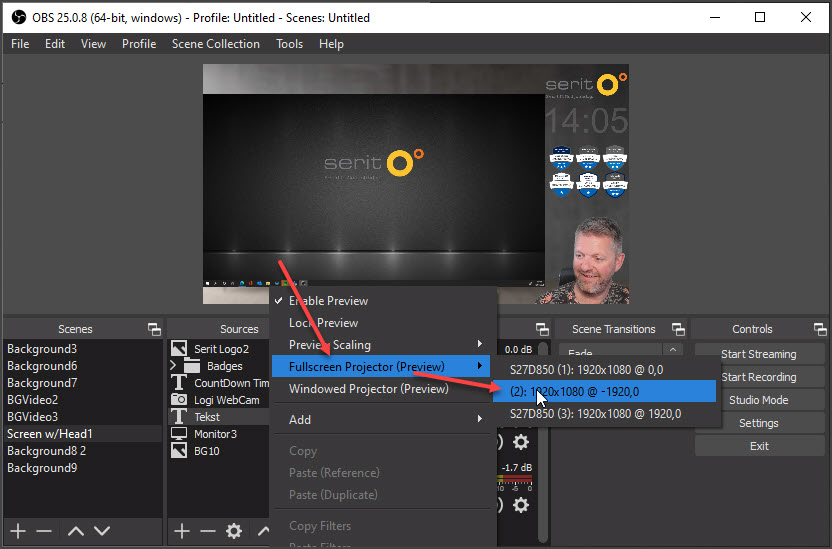Click the Tekst text source icon
Screen dimensions: 832x549
point(179,416)
